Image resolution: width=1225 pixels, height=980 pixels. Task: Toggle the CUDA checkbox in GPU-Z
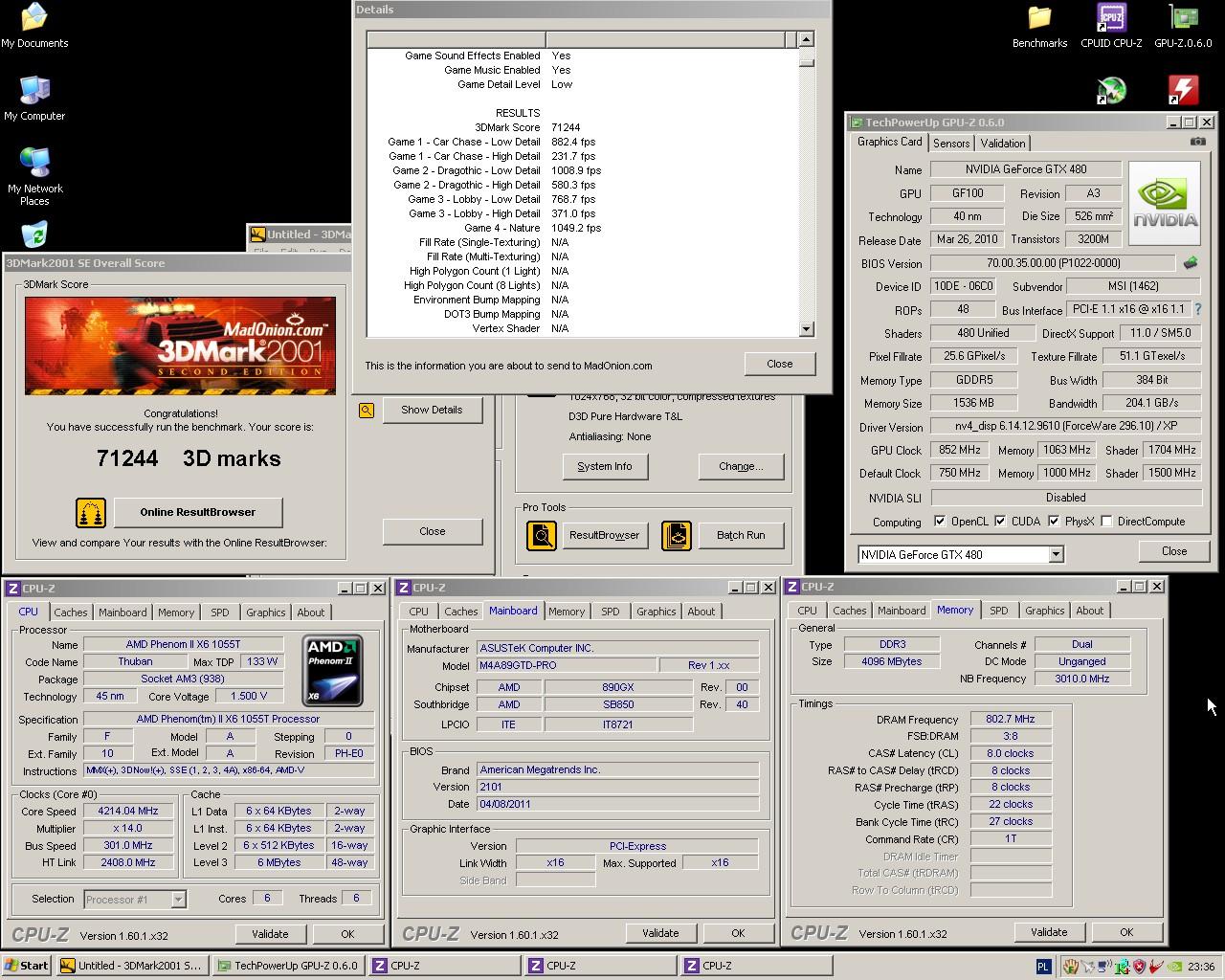point(1000,522)
